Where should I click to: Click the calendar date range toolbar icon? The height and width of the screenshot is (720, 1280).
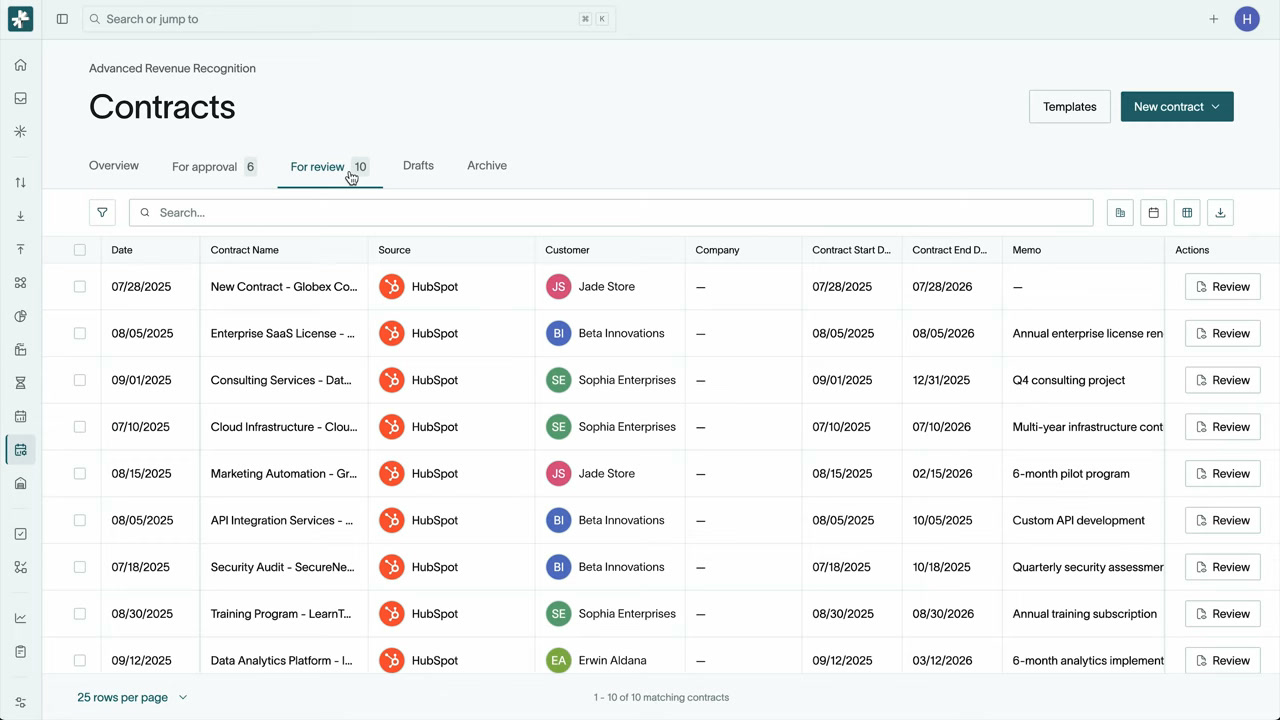1153,212
